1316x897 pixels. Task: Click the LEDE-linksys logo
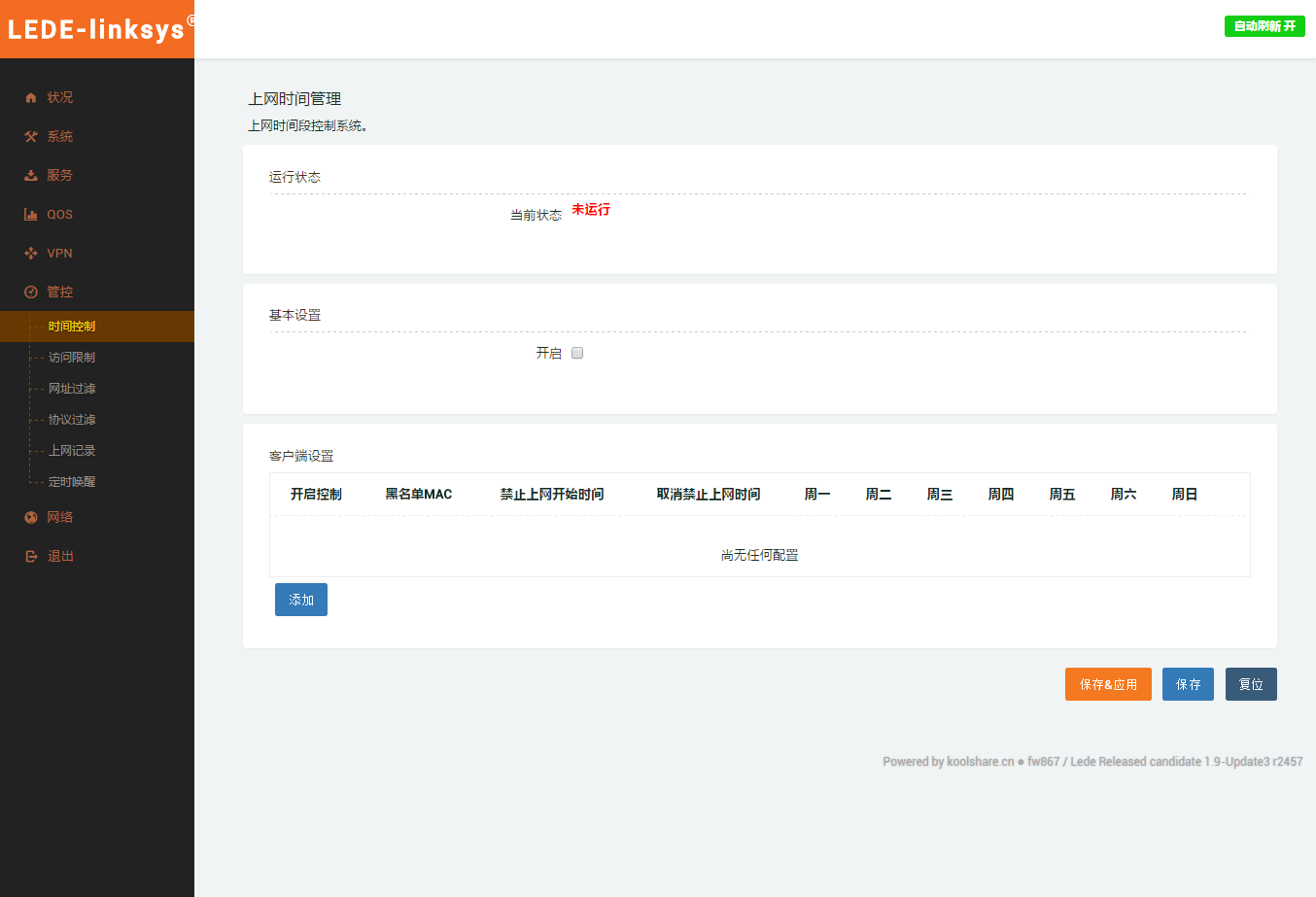tap(97, 29)
